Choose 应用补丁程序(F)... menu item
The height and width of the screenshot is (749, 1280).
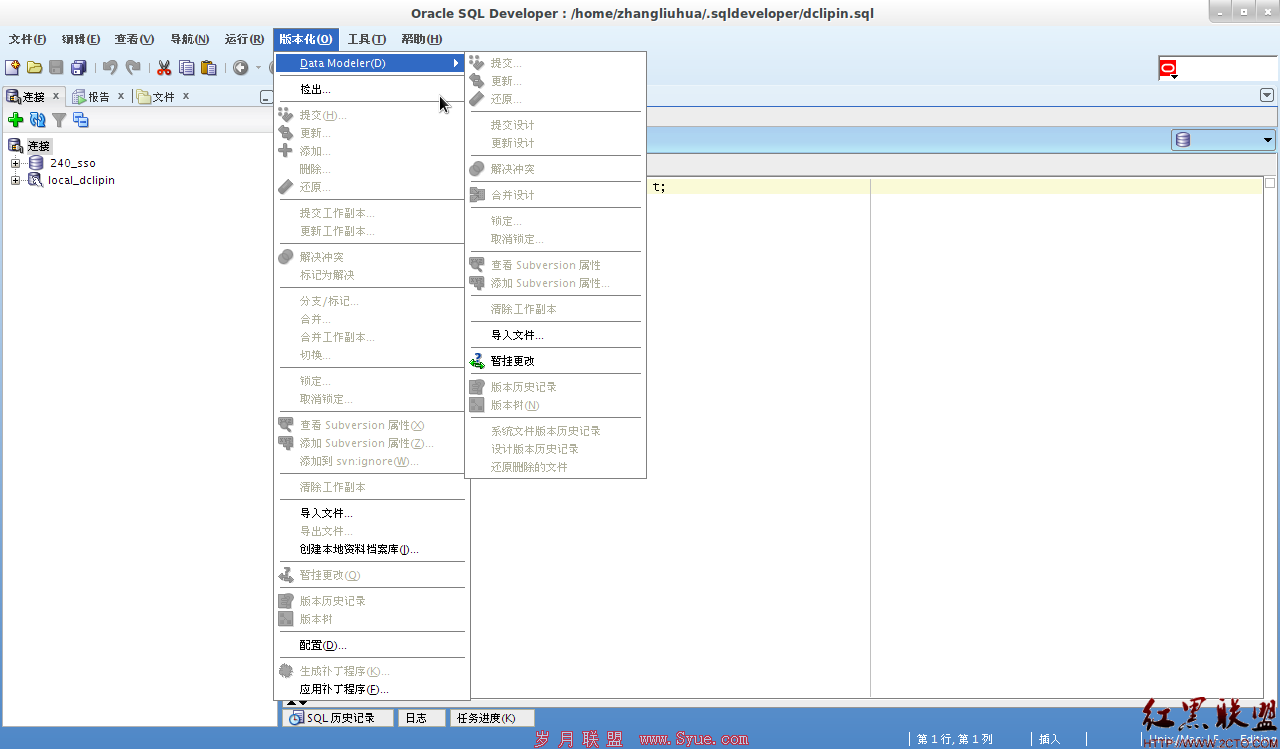click(x=370, y=689)
